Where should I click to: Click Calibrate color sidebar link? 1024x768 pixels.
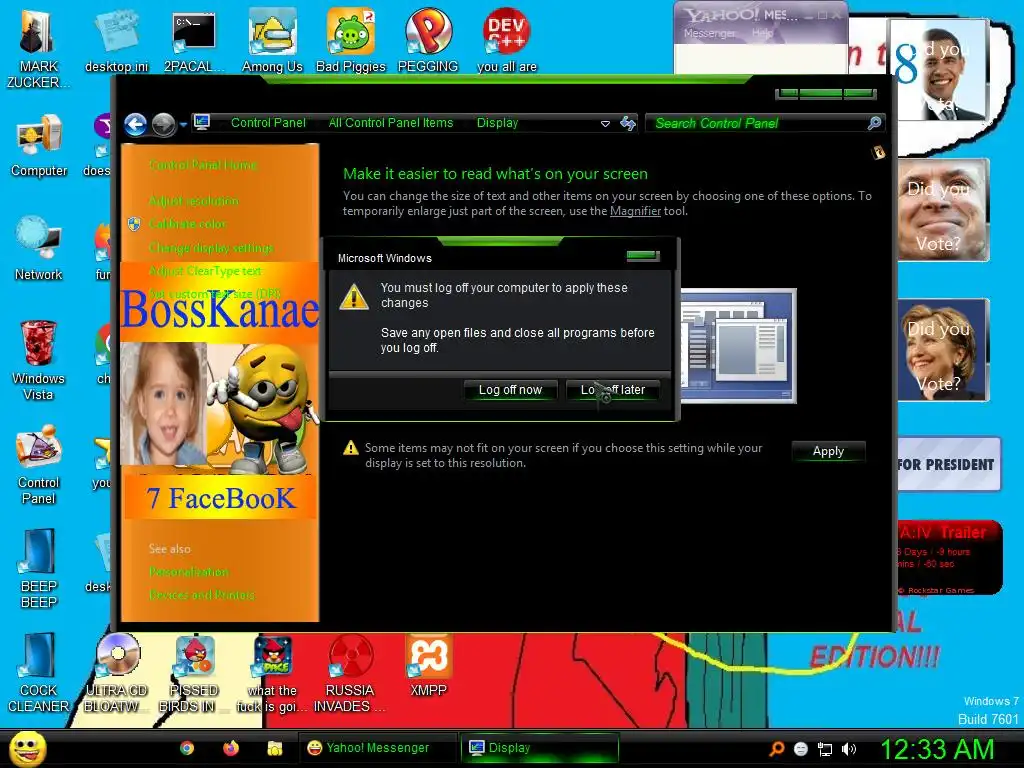[187, 224]
